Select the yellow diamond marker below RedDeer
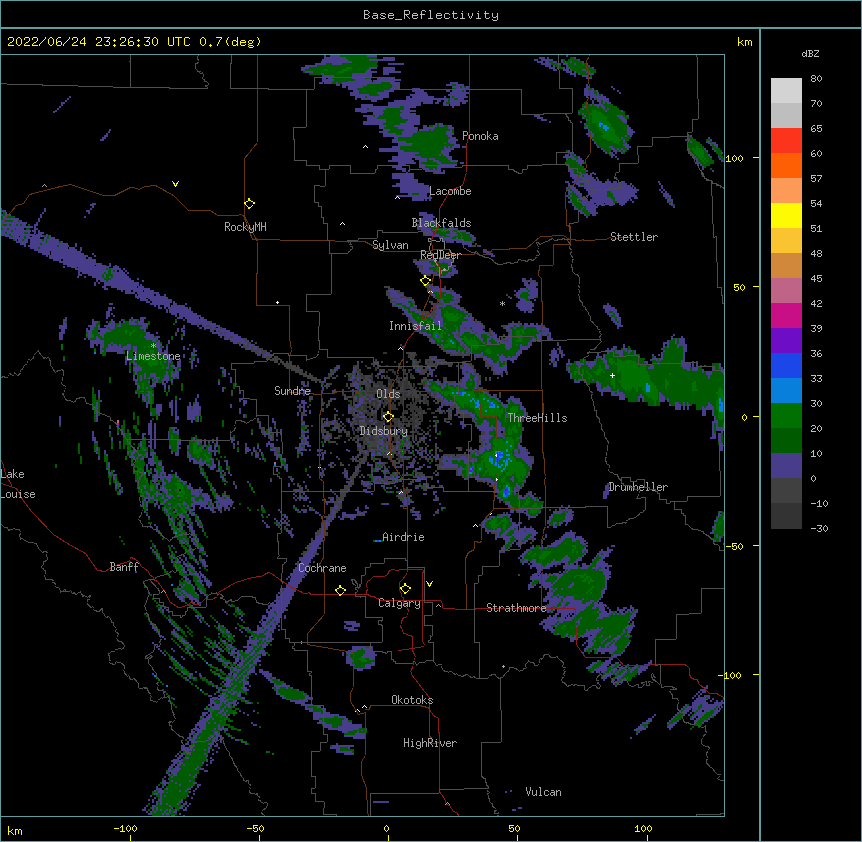 (x=426, y=281)
